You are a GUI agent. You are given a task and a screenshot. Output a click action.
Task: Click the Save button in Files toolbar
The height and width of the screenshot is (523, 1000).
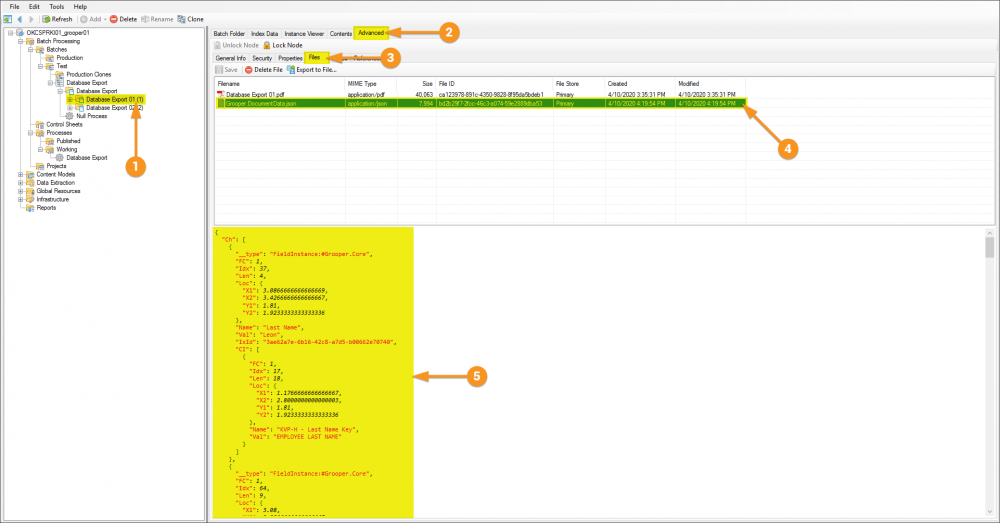[226, 70]
